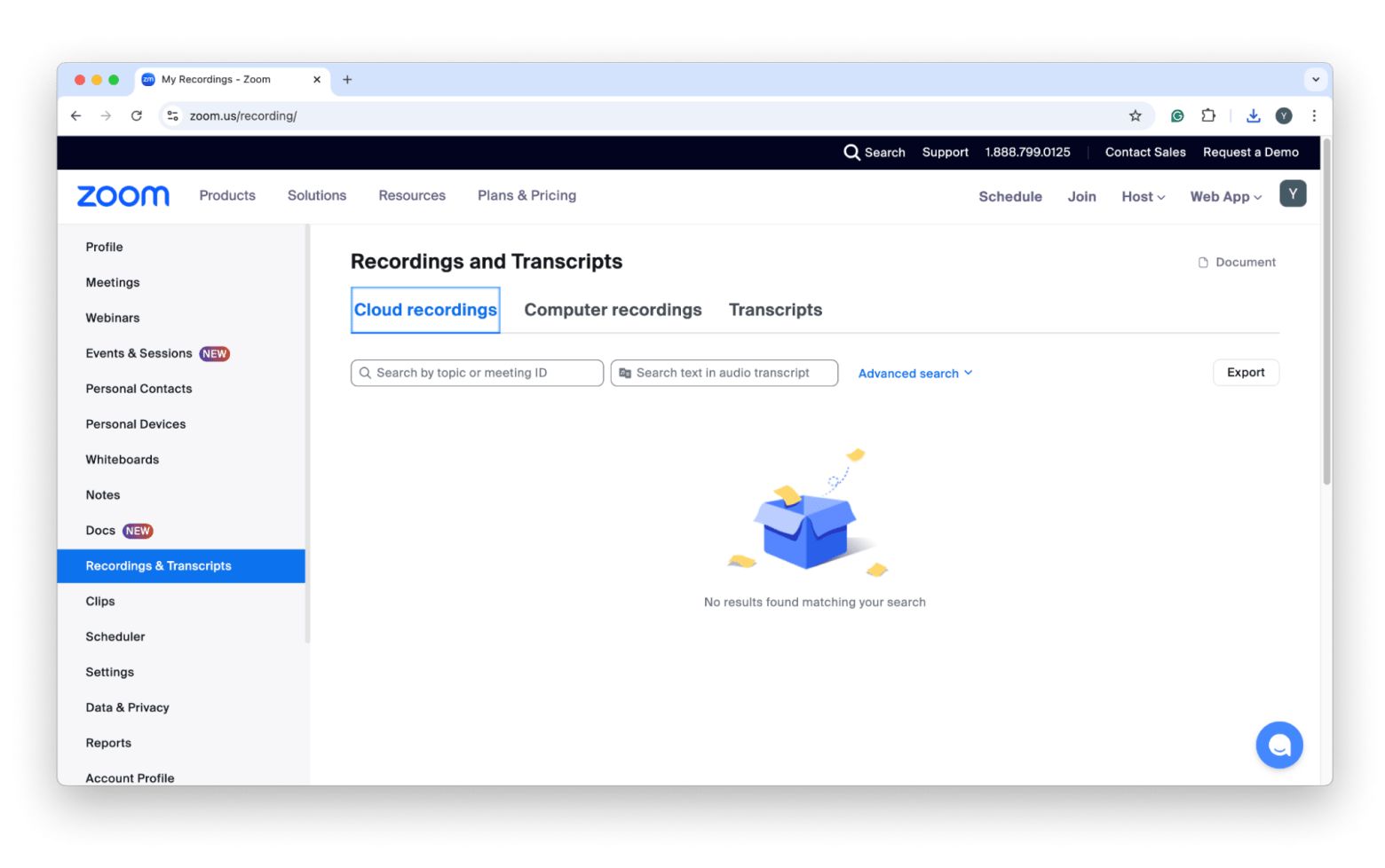Click the Join link
The width and height of the screenshot is (1385, 868).
pos(1081,197)
